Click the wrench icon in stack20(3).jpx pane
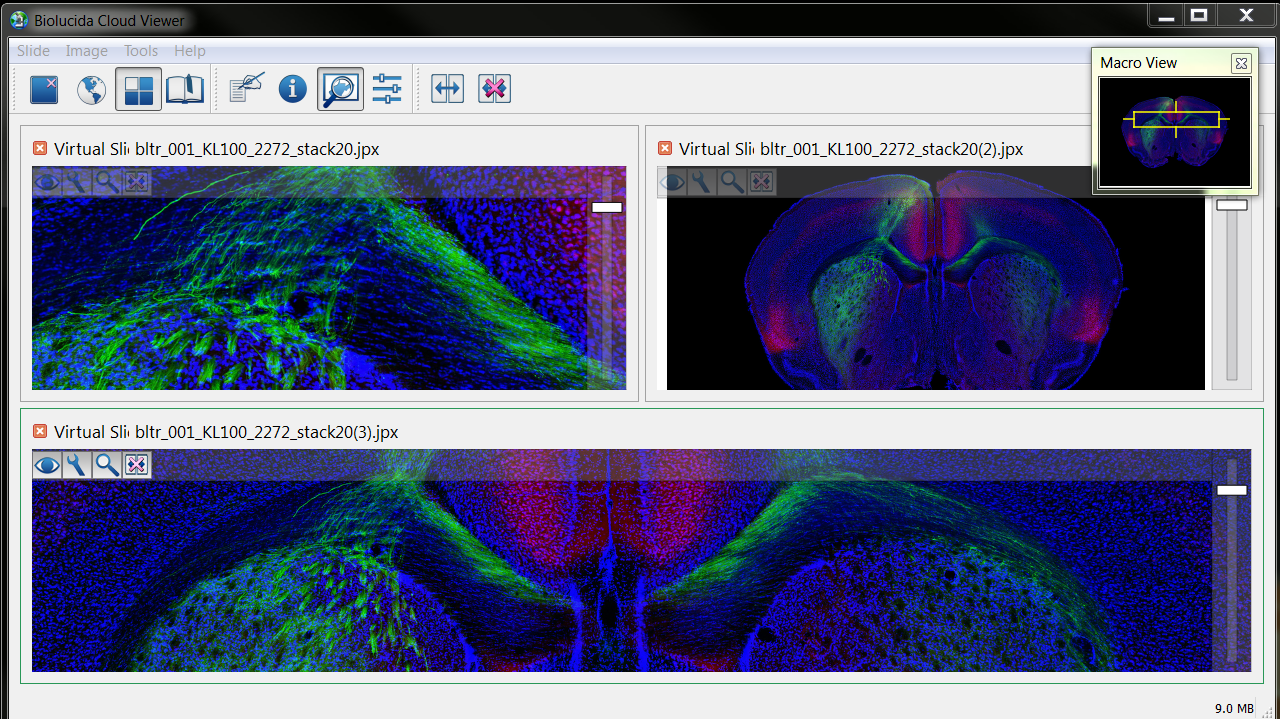Image resolution: width=1280 pixels, height=719 pixels. tap(77, 465)
